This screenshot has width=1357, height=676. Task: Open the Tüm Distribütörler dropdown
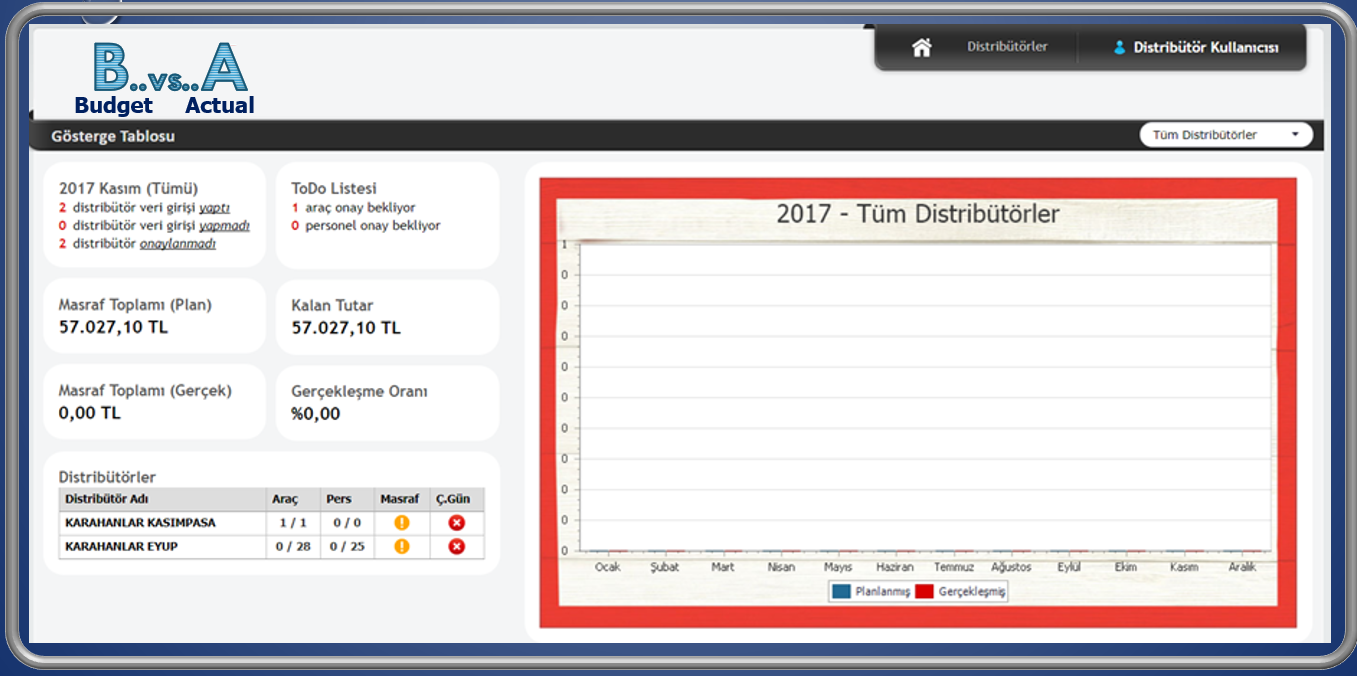(1225, 135)
